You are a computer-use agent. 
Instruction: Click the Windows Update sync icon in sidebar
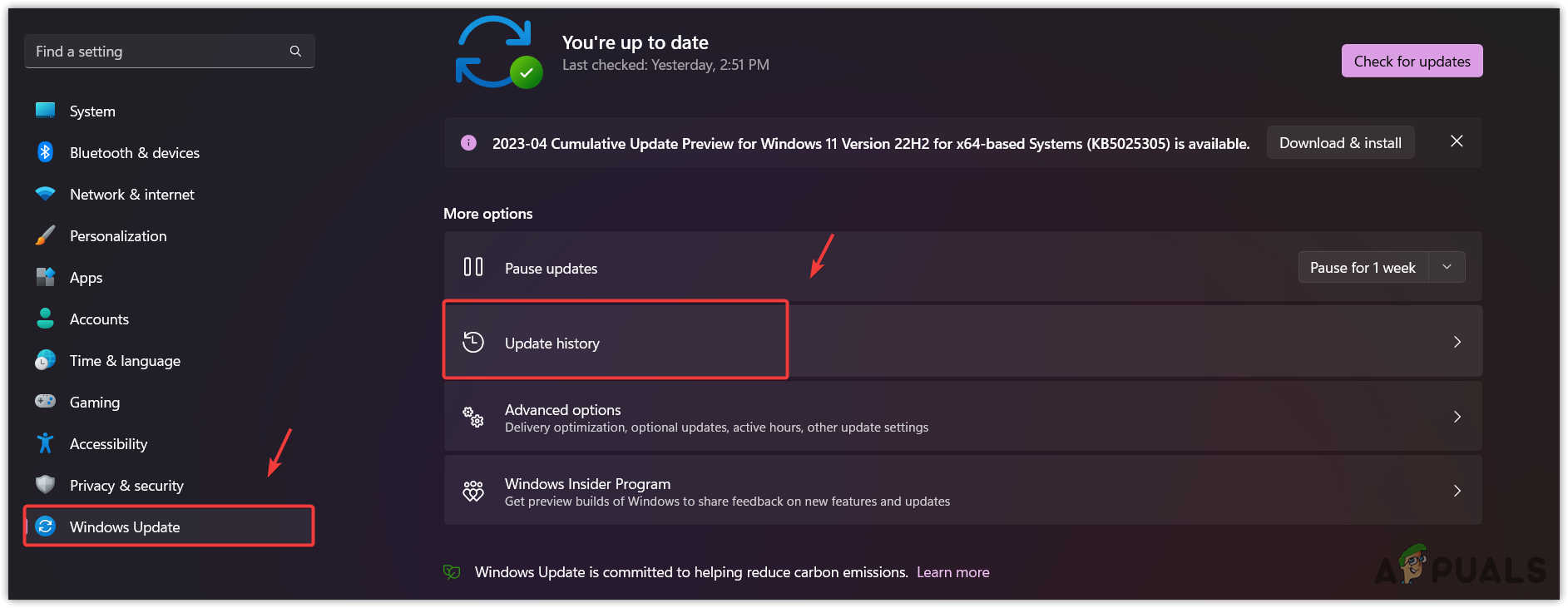point(46,526)
